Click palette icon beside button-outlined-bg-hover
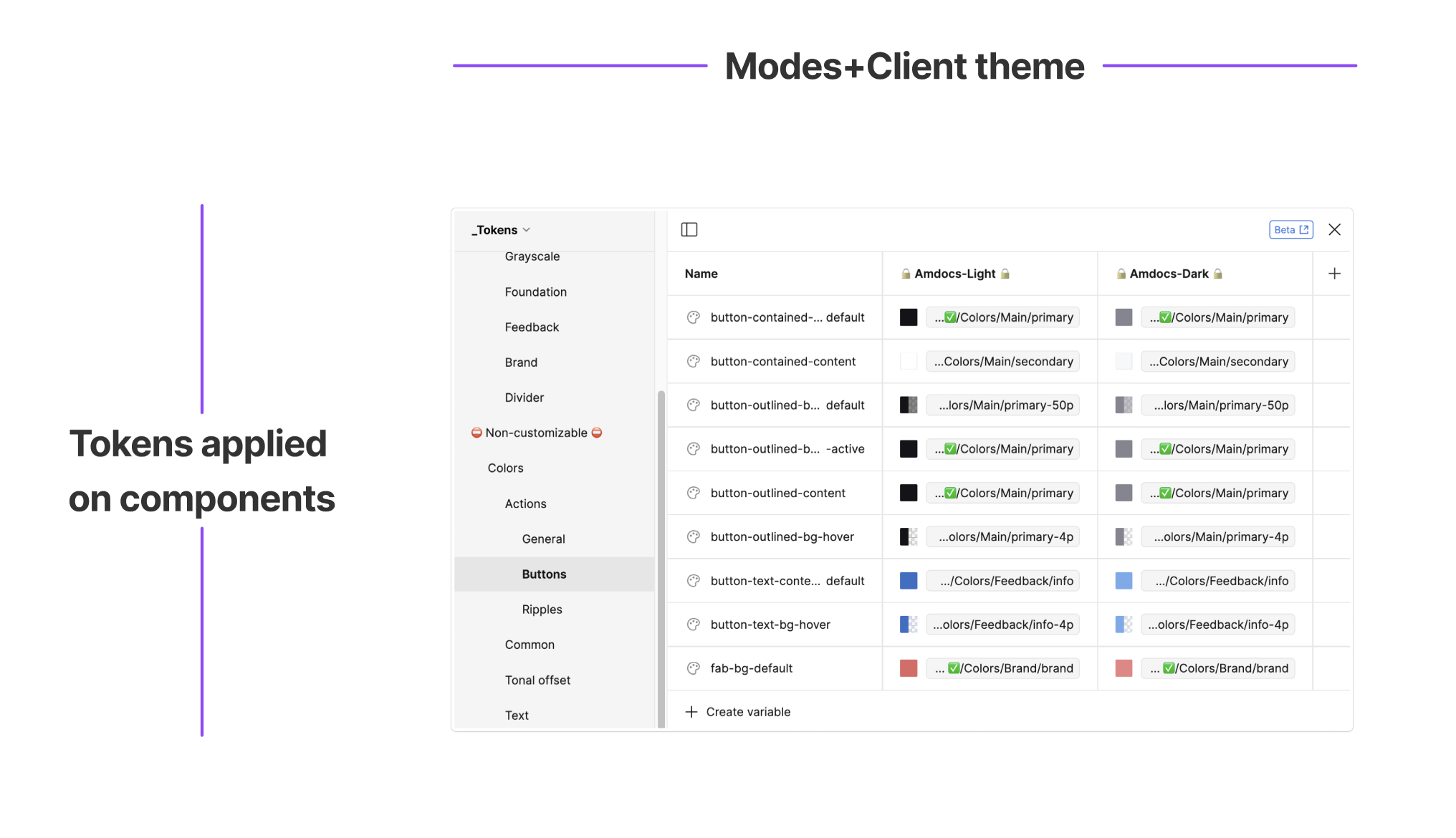 (693, 537)
